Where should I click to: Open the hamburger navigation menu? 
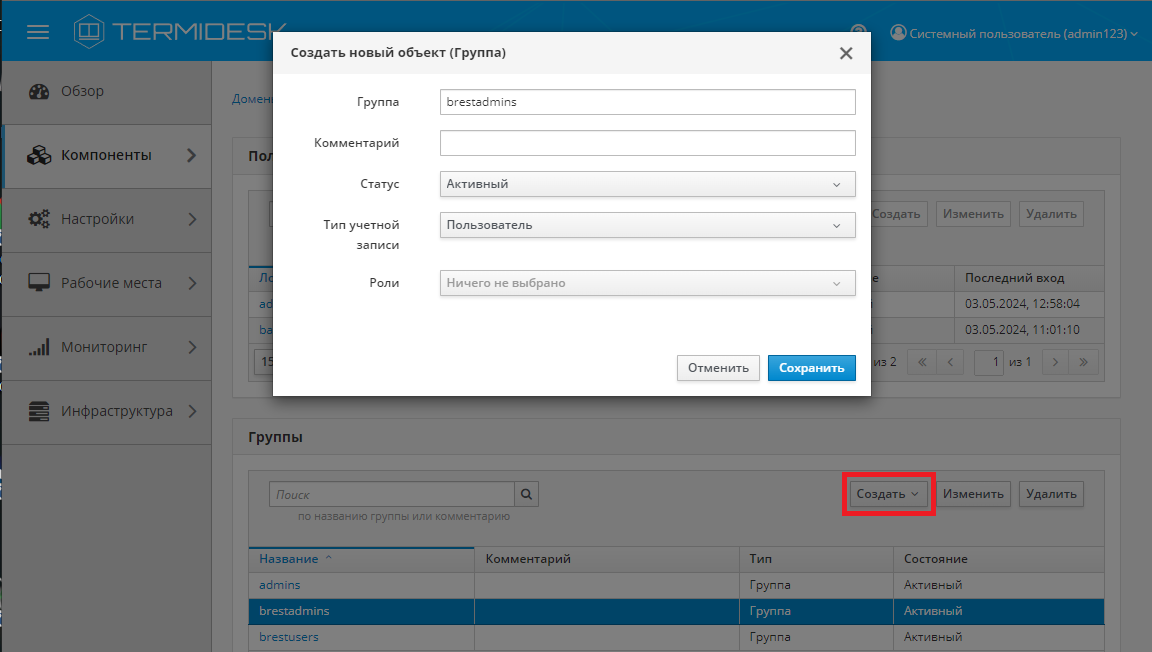[x=37, y=32]
